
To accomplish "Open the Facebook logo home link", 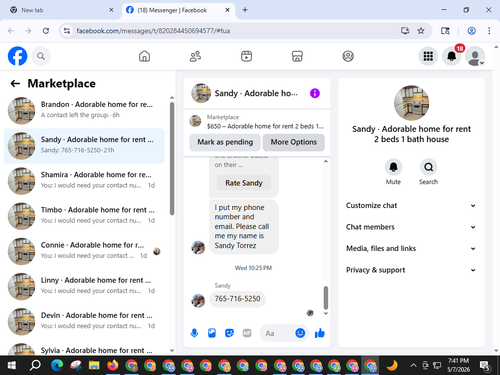I will [17, 56].
